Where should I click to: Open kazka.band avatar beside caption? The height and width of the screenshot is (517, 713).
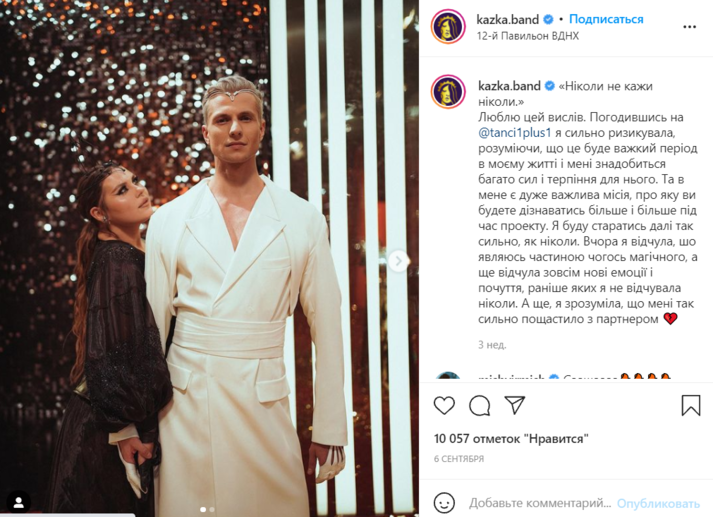point(448,91)
